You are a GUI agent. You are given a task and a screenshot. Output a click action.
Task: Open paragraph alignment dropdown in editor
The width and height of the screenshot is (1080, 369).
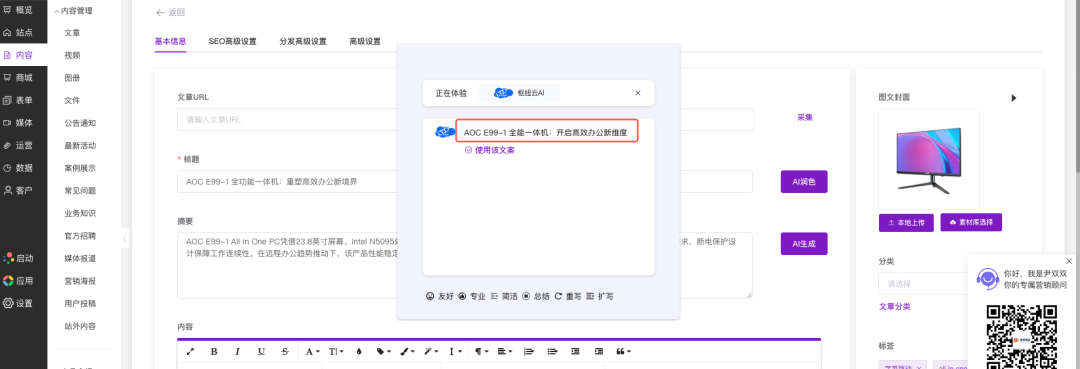[505, 351]
